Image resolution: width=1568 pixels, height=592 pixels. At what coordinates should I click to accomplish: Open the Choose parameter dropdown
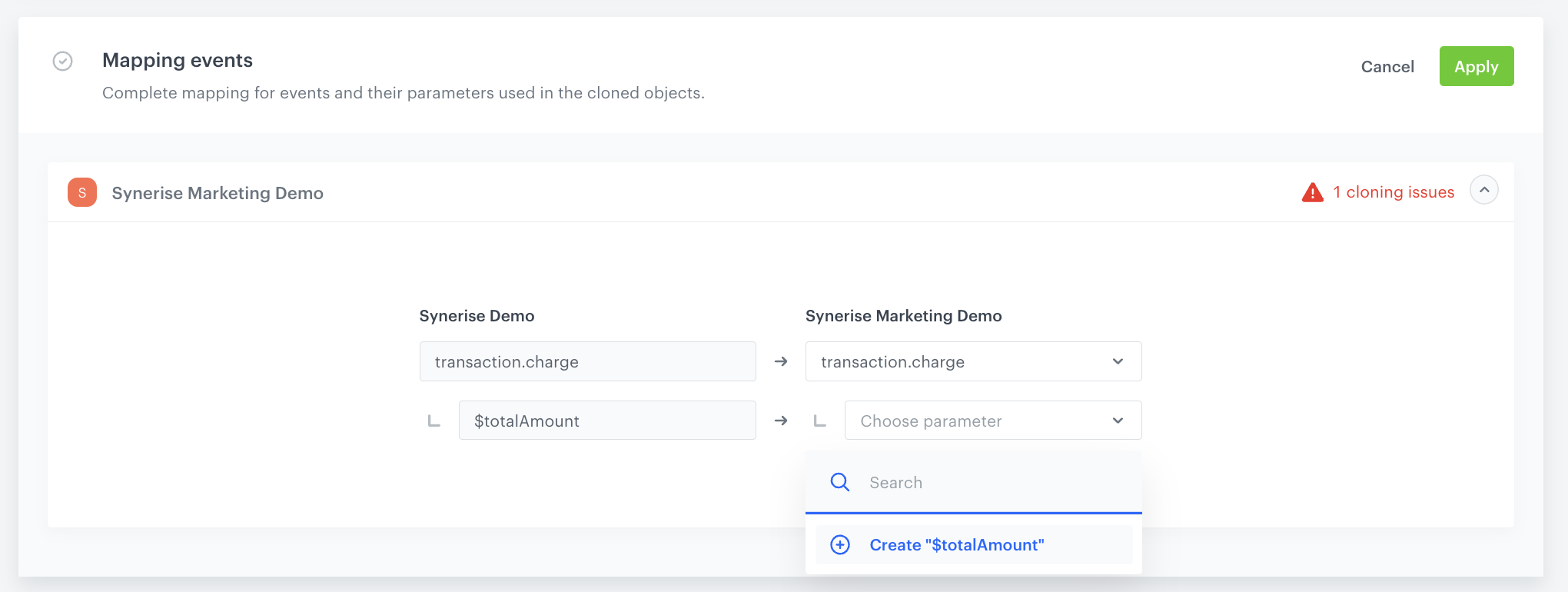click(x=992, y=421)
